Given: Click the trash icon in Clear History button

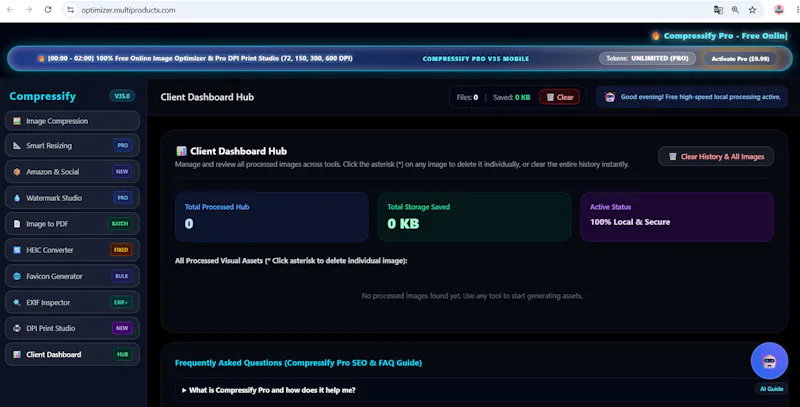Looking at the screenshot, I should (x=673, y=157).
